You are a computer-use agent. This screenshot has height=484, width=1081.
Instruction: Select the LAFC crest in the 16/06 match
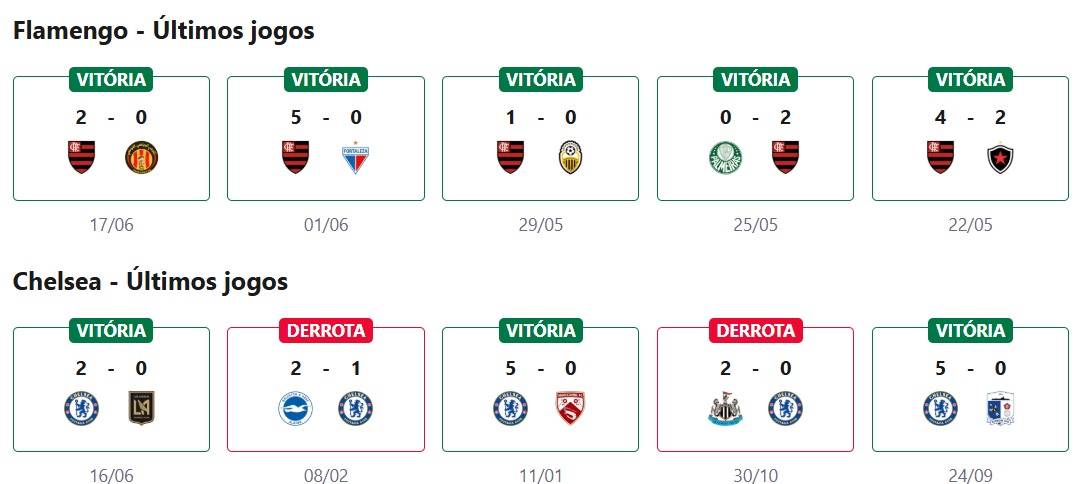point(141,408)
